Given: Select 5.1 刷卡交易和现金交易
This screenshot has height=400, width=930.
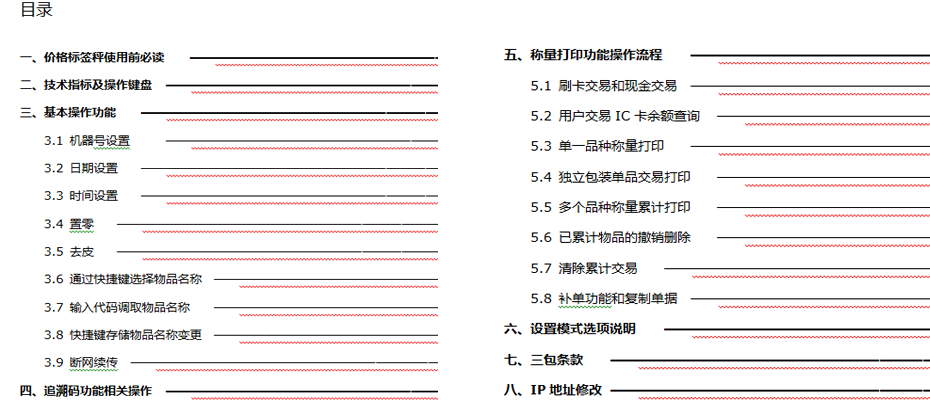Looking at the screenshot, I should click(604, 87).
